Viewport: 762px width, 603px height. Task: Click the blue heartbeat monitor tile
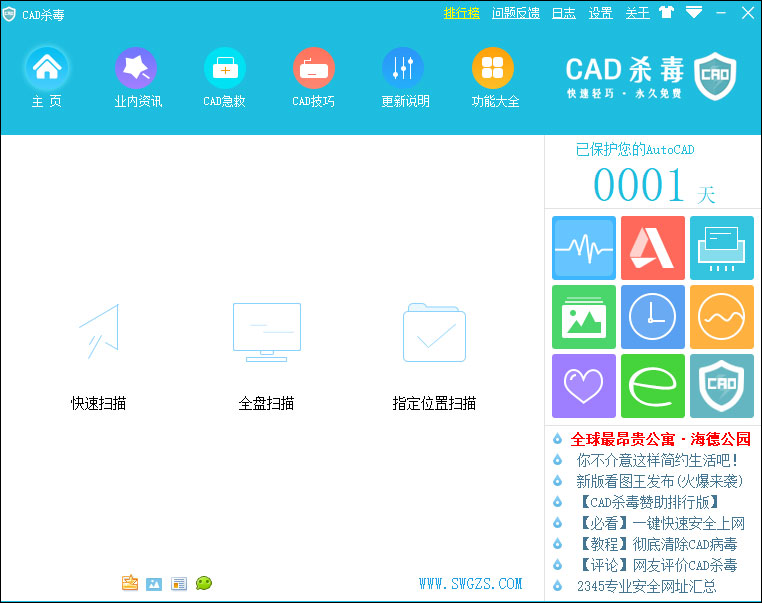click(584, 248)
